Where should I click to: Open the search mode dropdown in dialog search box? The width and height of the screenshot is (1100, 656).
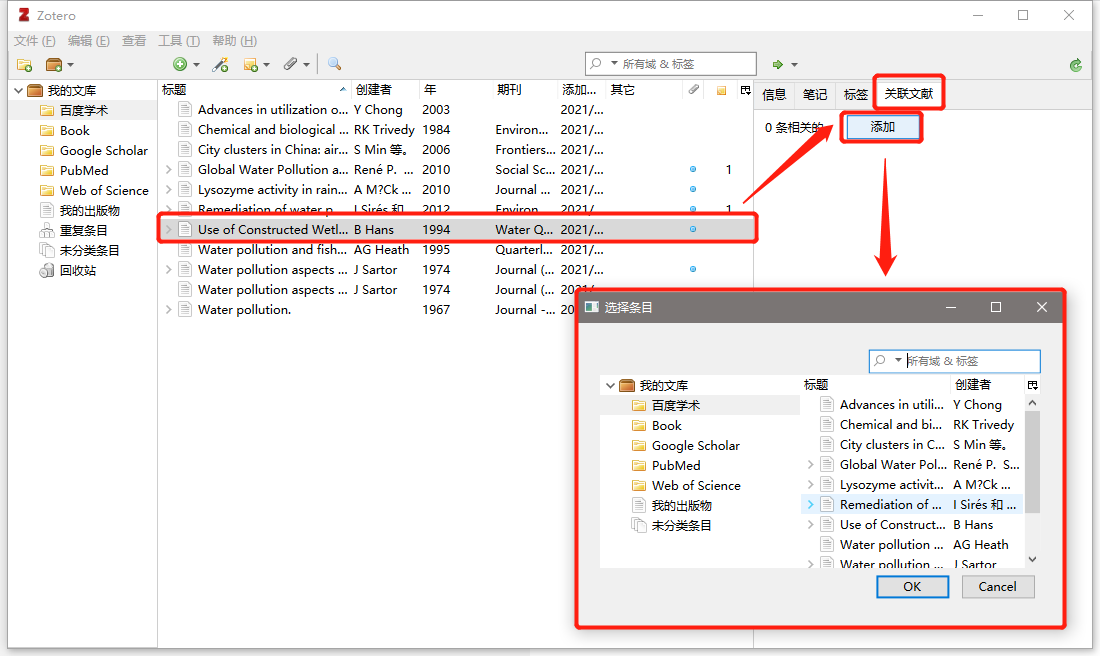tap(898, 361)
